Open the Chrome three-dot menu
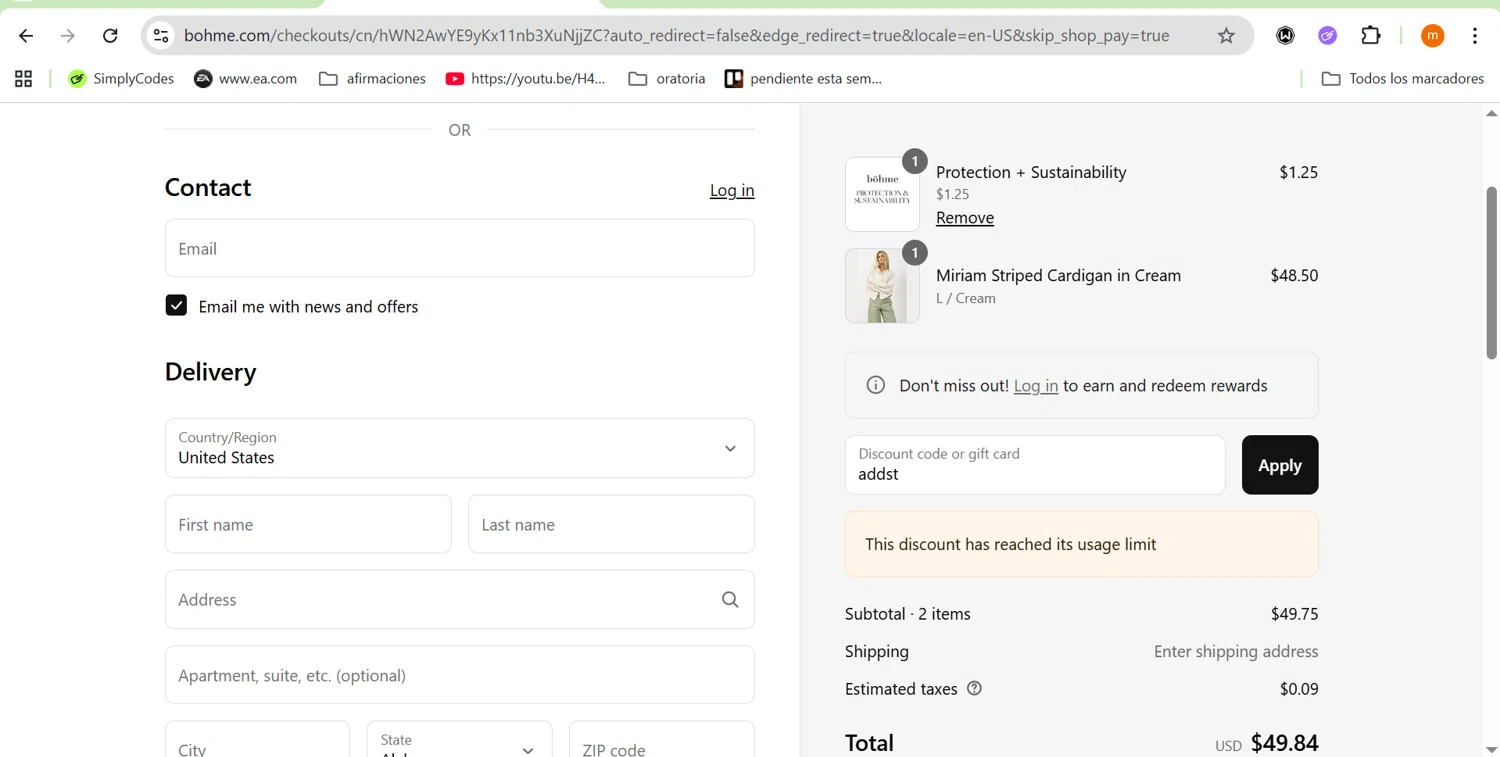This screenshot has height=757, width=1500. [x=1475, y=36]
